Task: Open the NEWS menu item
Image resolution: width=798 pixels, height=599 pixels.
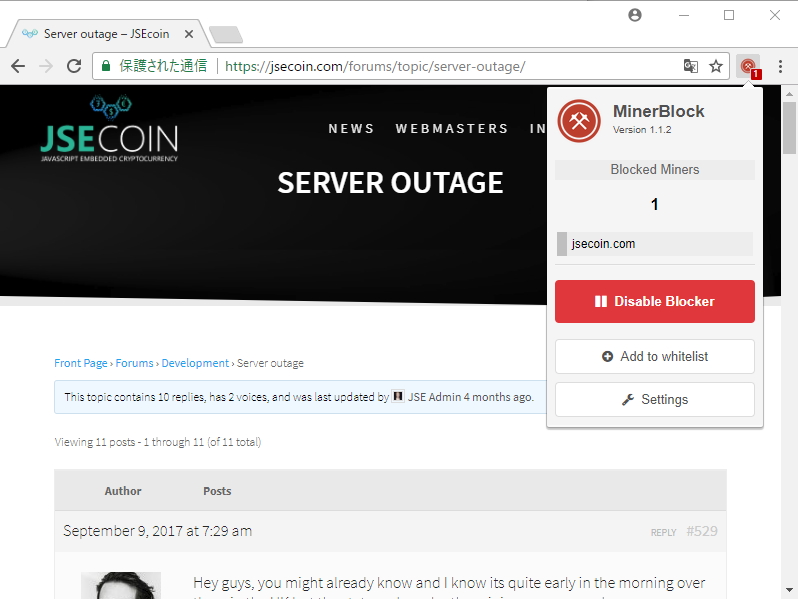Action: point(351,129)
